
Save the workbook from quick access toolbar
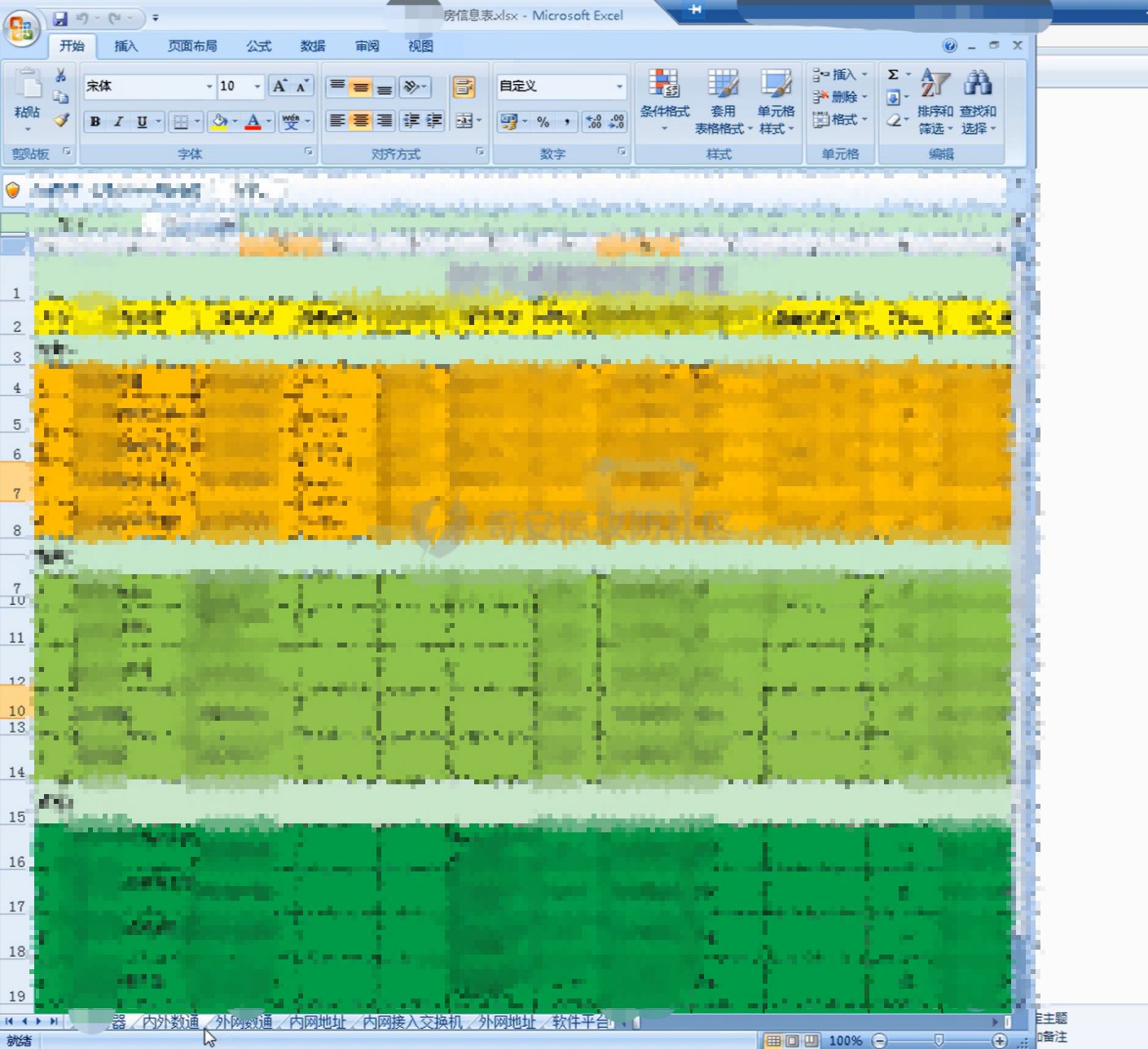coord(60,18)
